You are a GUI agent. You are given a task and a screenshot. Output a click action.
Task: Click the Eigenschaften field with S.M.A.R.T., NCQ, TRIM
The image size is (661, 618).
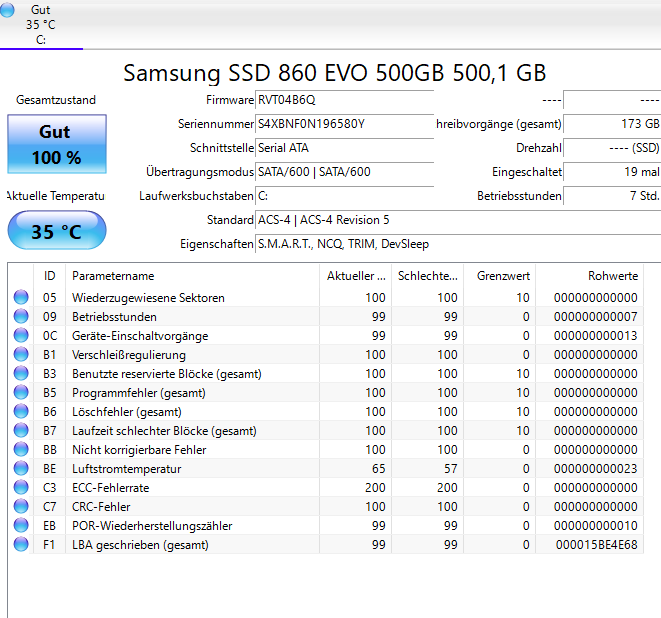458,244
